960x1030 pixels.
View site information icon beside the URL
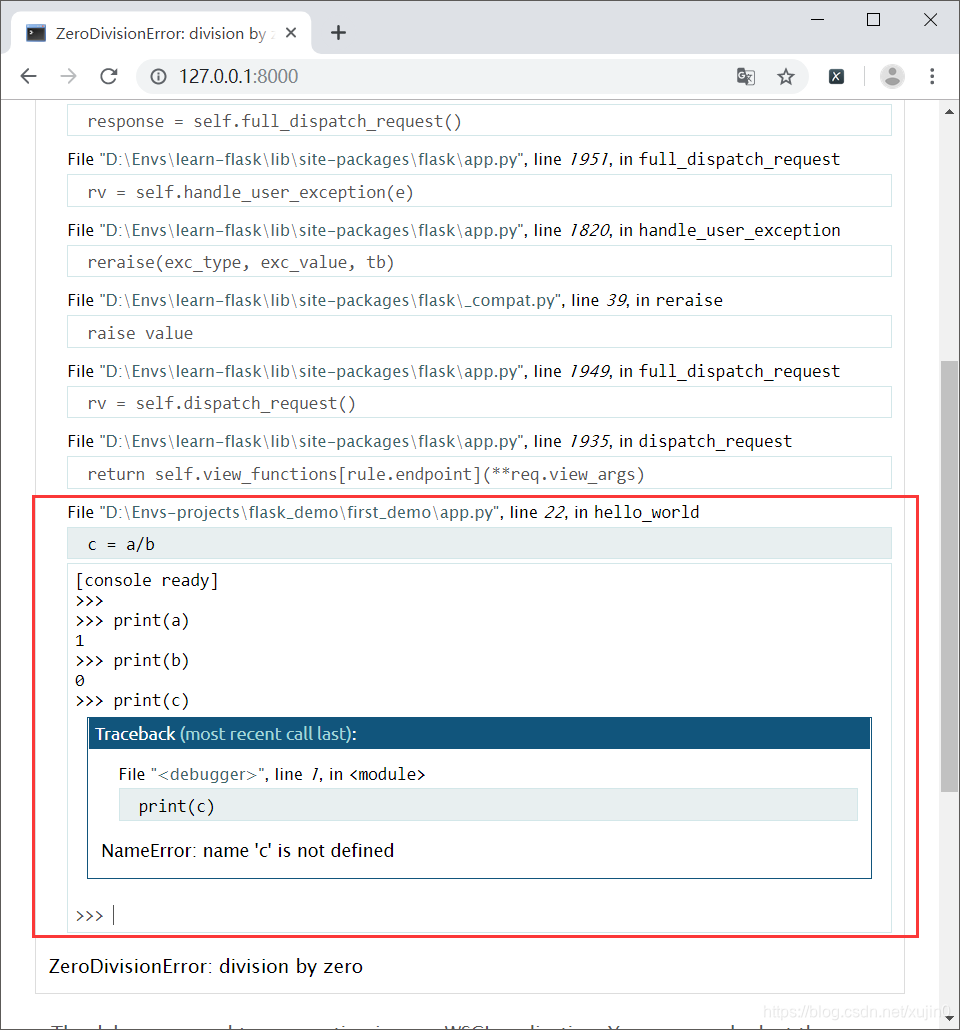[158, 77]
